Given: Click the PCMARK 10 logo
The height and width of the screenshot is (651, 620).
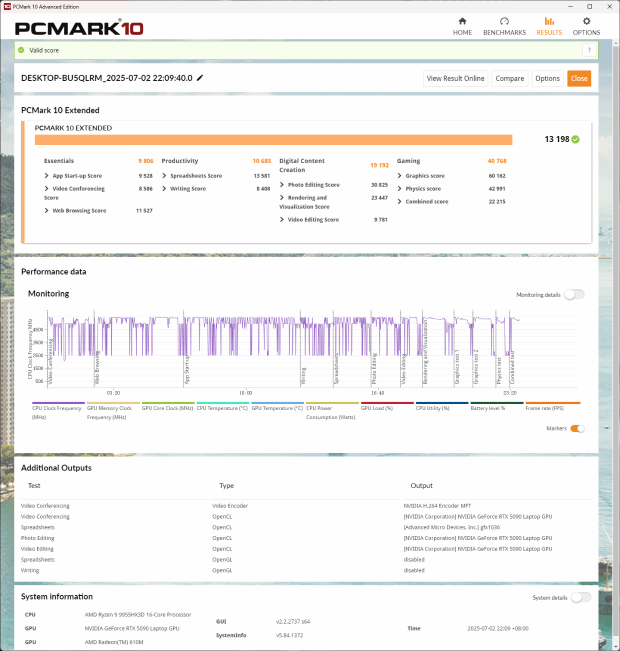Looking at the screenshot, I should 79,28.
